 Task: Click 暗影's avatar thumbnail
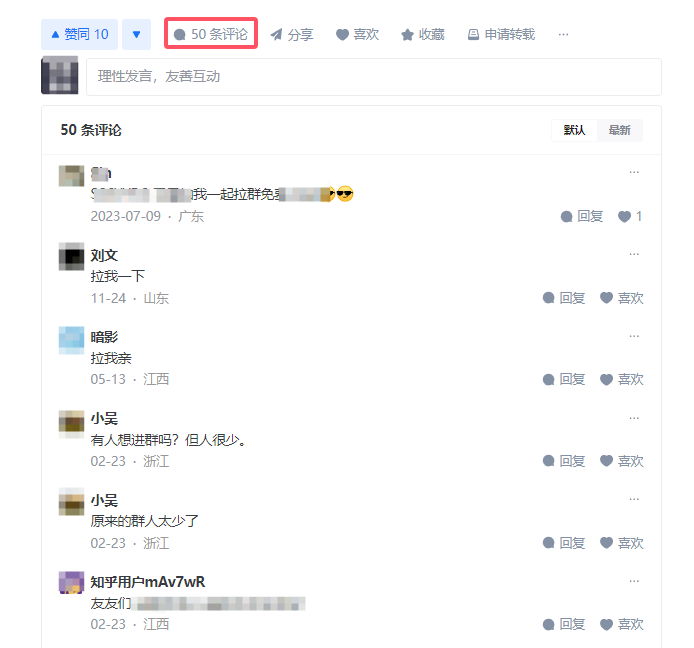(71, 340)
